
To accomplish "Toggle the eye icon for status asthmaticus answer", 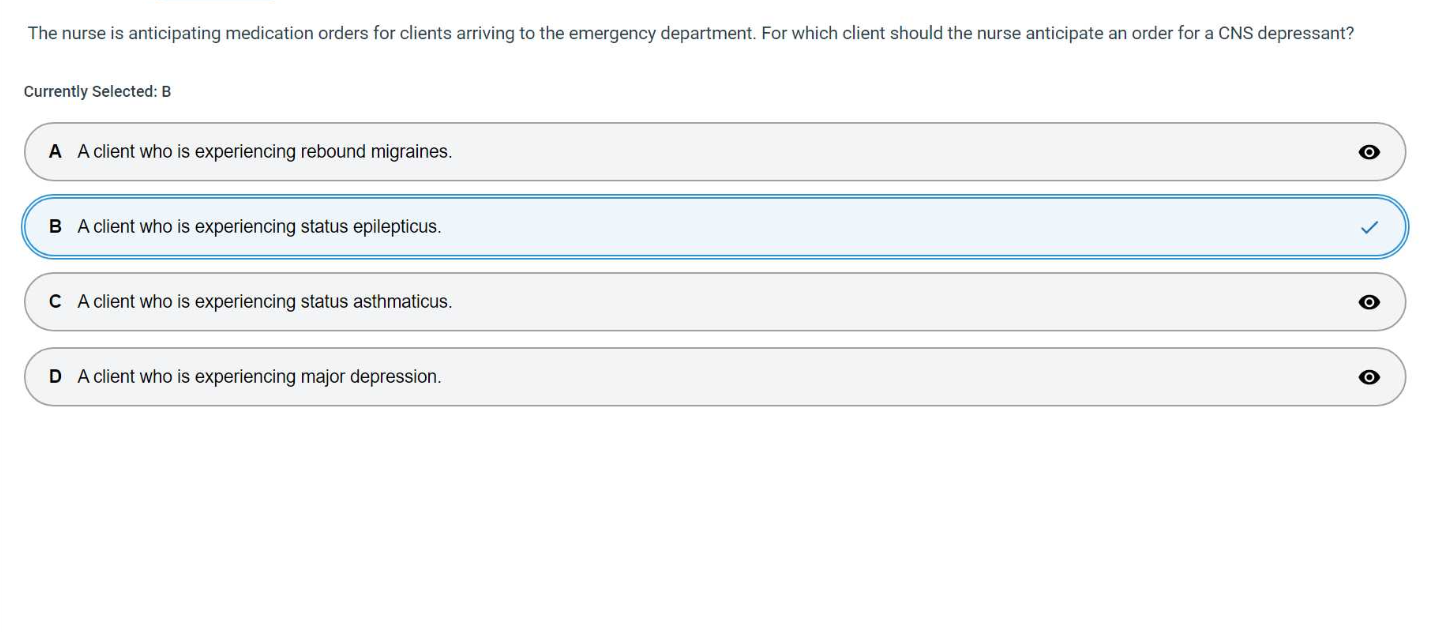I will coord(1369,302).
